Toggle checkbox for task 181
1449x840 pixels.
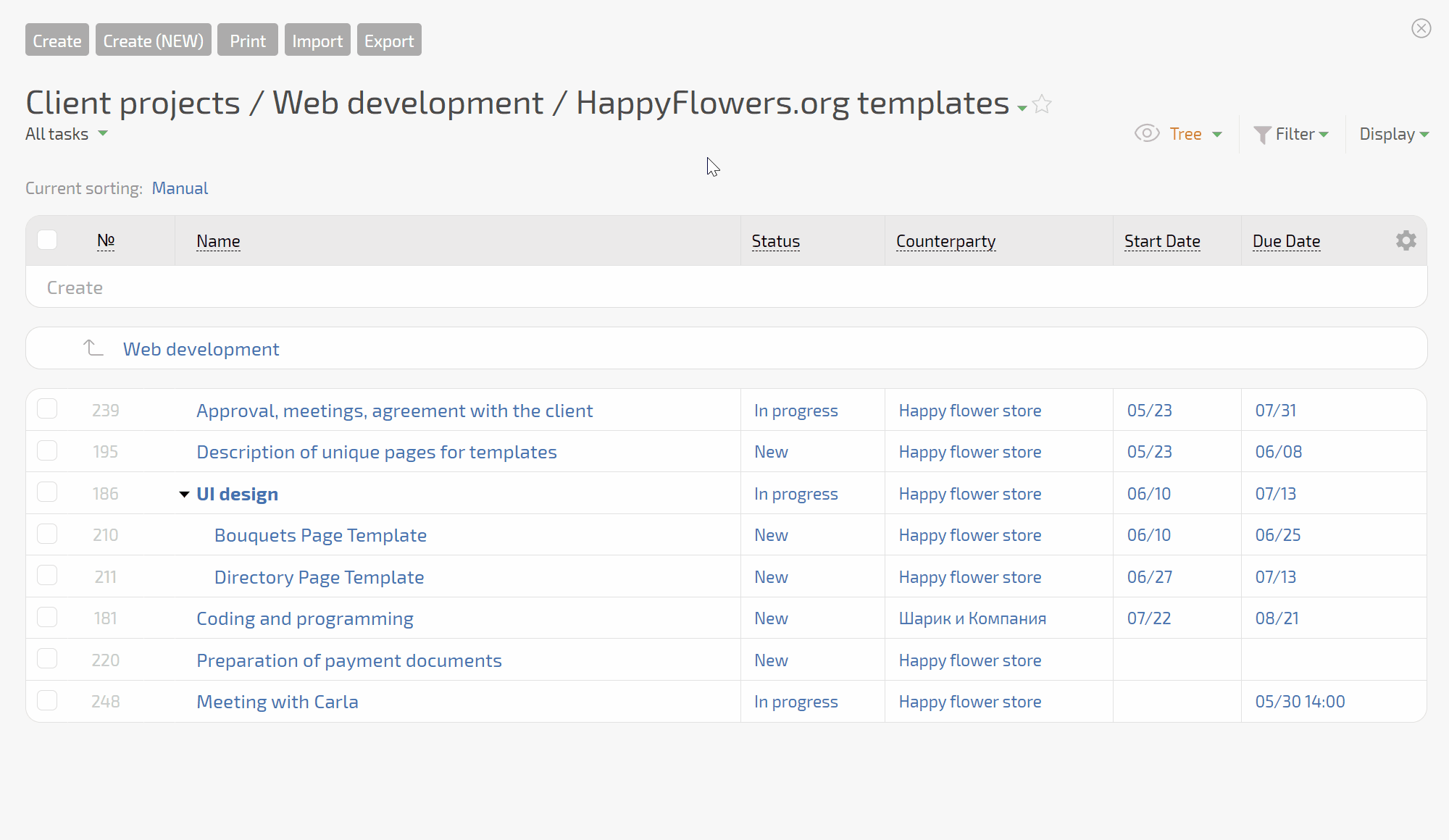pos(47,617)
